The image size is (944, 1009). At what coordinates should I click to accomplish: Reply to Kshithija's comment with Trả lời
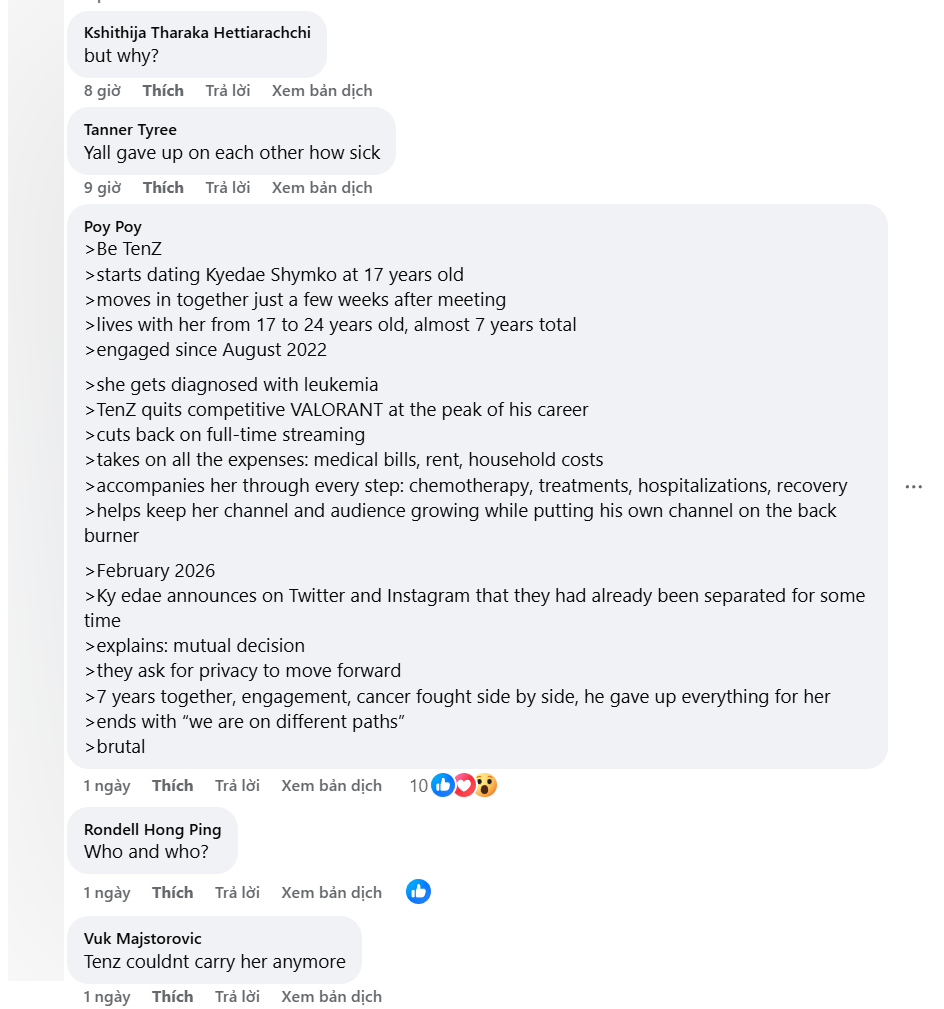(228, 90)
